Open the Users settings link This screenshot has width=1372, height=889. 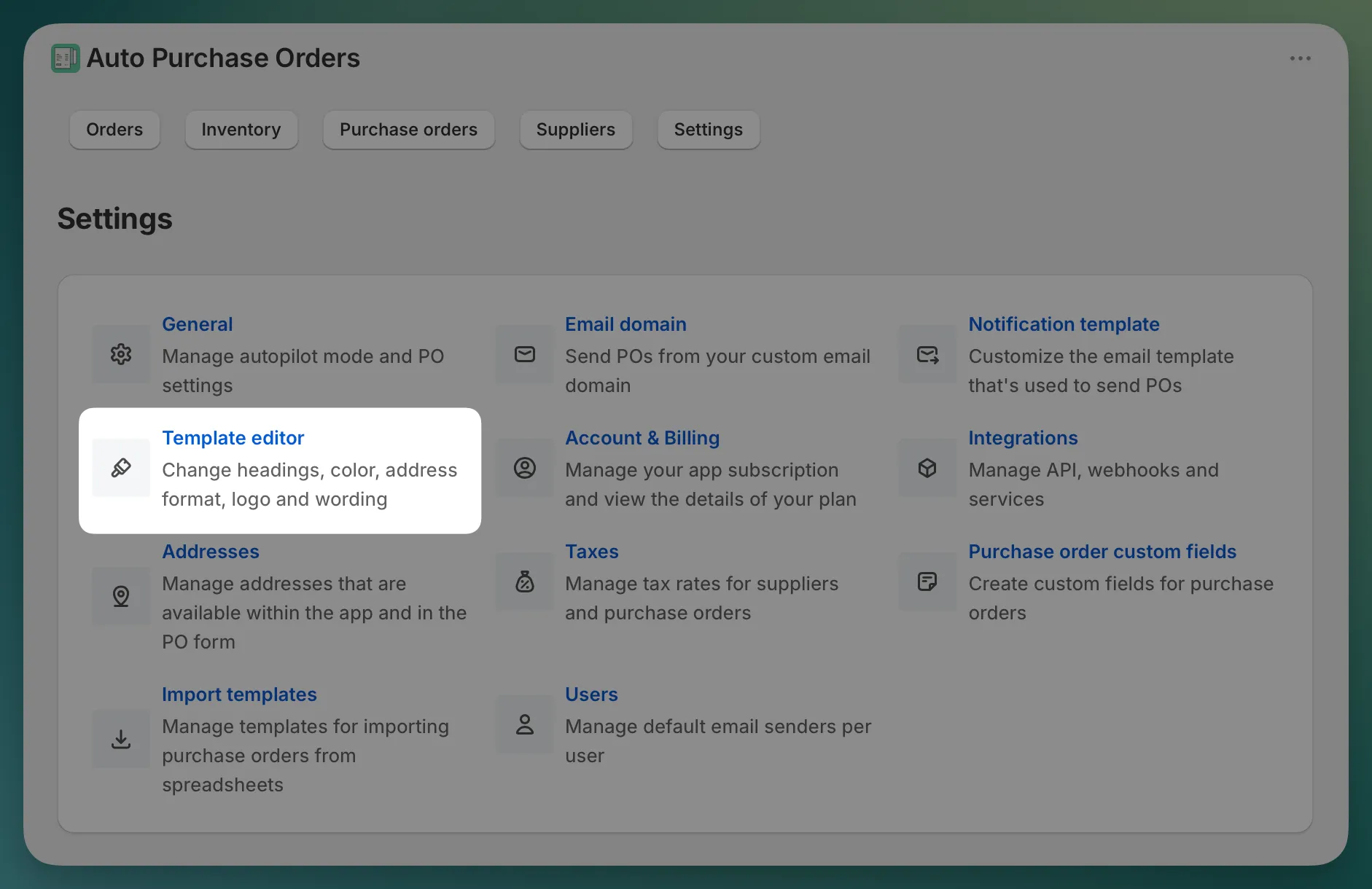(x=591, y=694)
